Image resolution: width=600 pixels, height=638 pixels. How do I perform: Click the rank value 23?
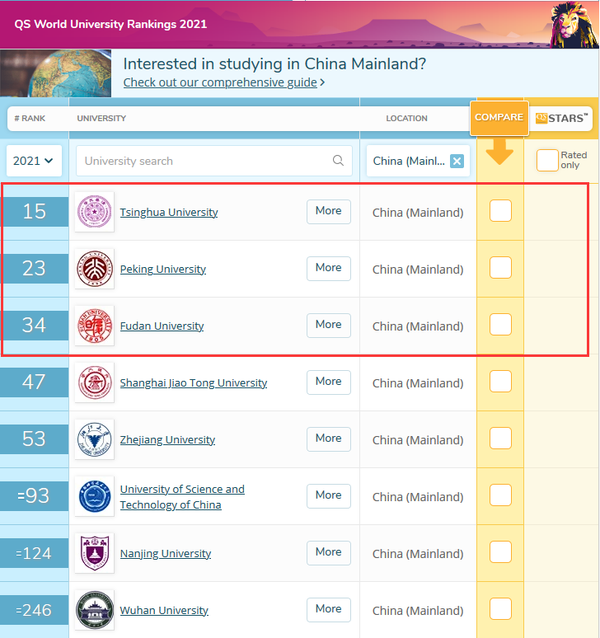(34, 269)
